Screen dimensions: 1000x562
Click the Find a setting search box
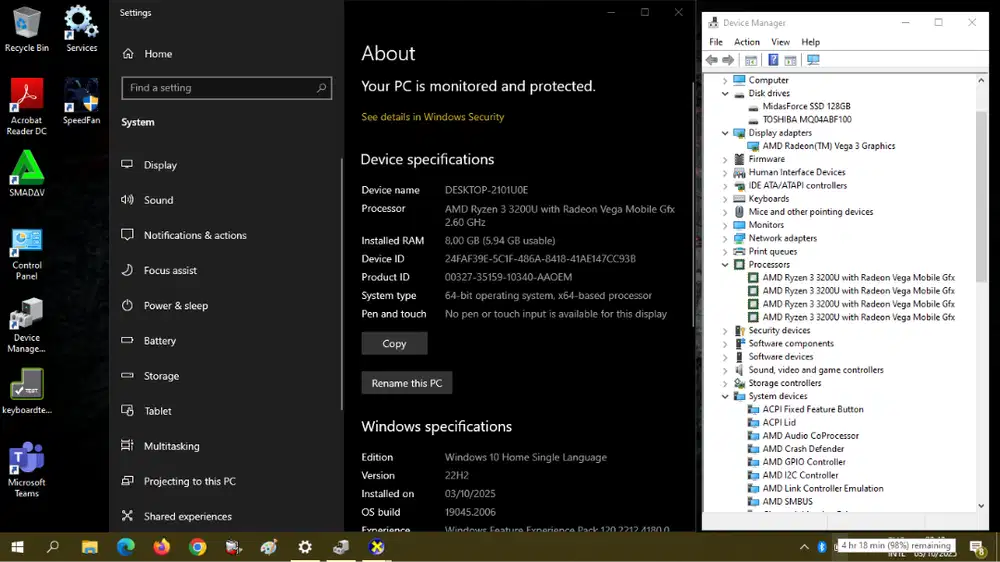click(x=225, y=88)
